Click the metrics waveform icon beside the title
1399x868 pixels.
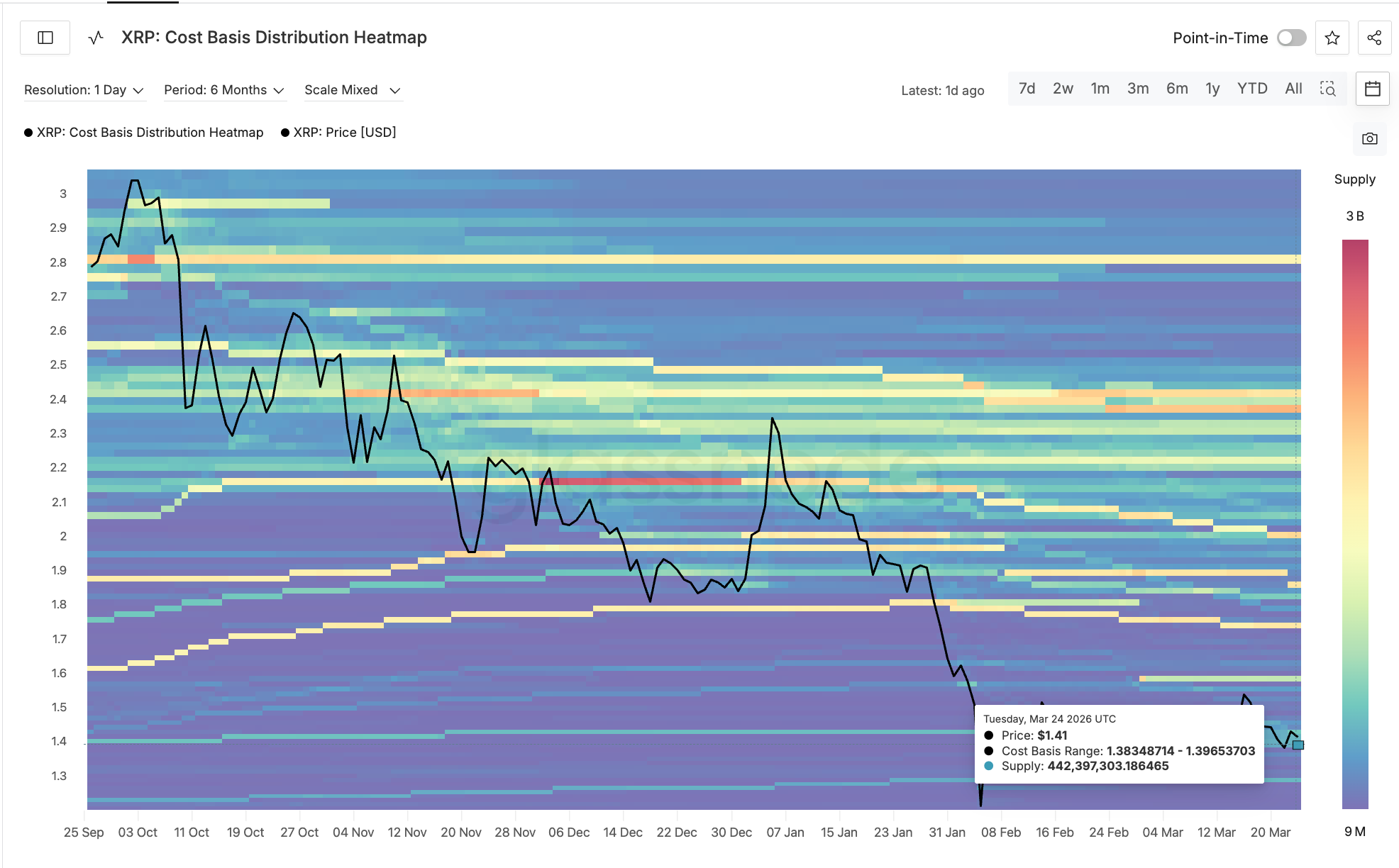point(95,38)
